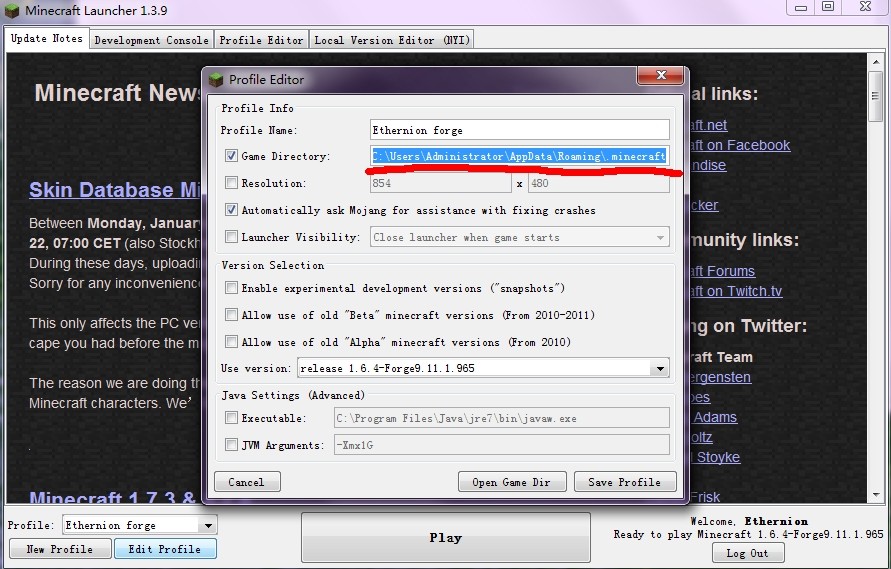Click the Play button

point(446,537)
